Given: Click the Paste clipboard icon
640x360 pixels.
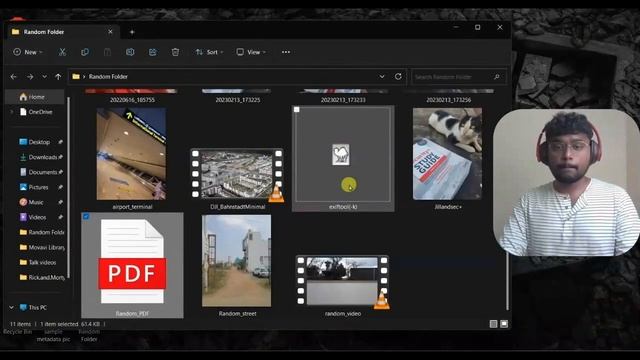Looking at the screenshot, I should (x=107, y=52).
